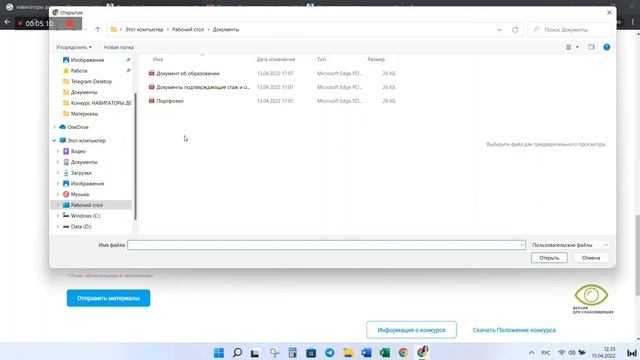Sort files by the Размер column
Viewport: 640px width, 360px height.
point(376,60)
